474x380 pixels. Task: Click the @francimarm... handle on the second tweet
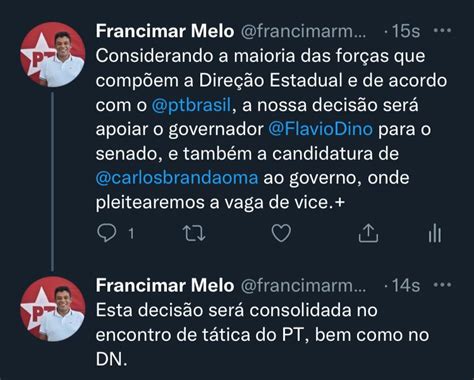point(303,286)
